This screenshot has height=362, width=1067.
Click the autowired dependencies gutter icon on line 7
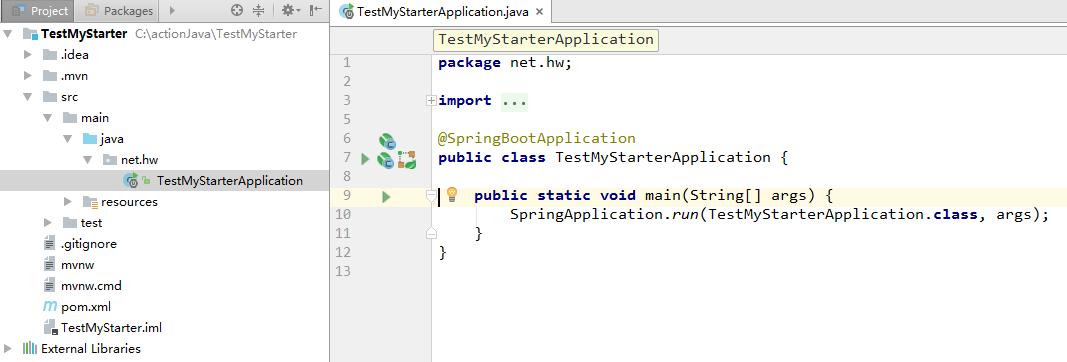point(407,160)
